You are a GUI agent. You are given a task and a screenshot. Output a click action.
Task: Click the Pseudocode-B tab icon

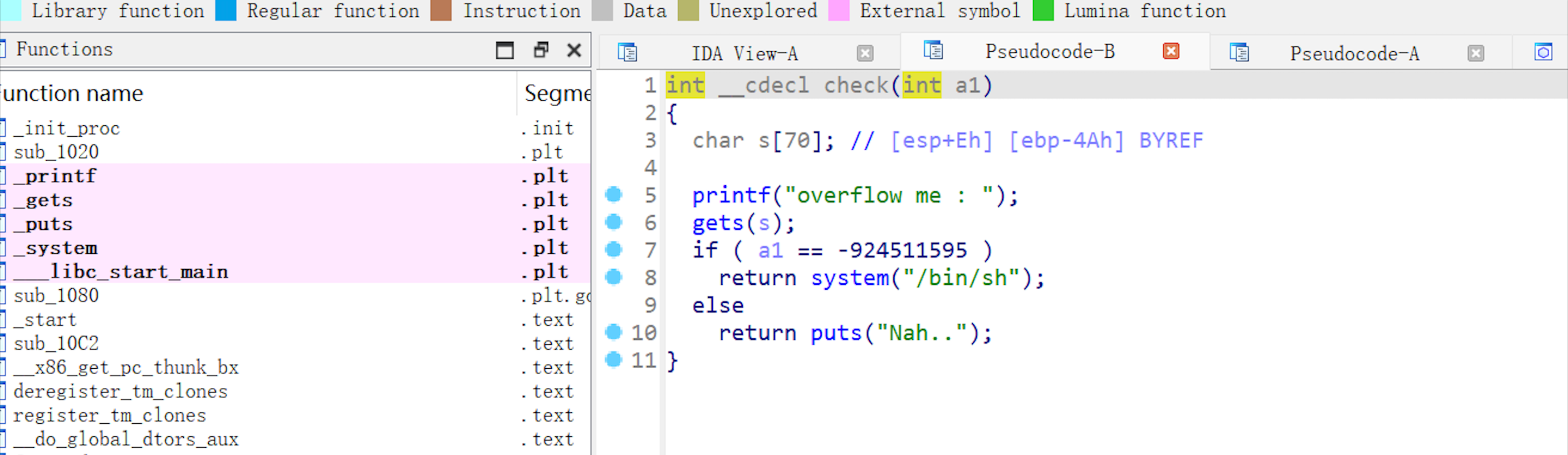coord(933,50)
